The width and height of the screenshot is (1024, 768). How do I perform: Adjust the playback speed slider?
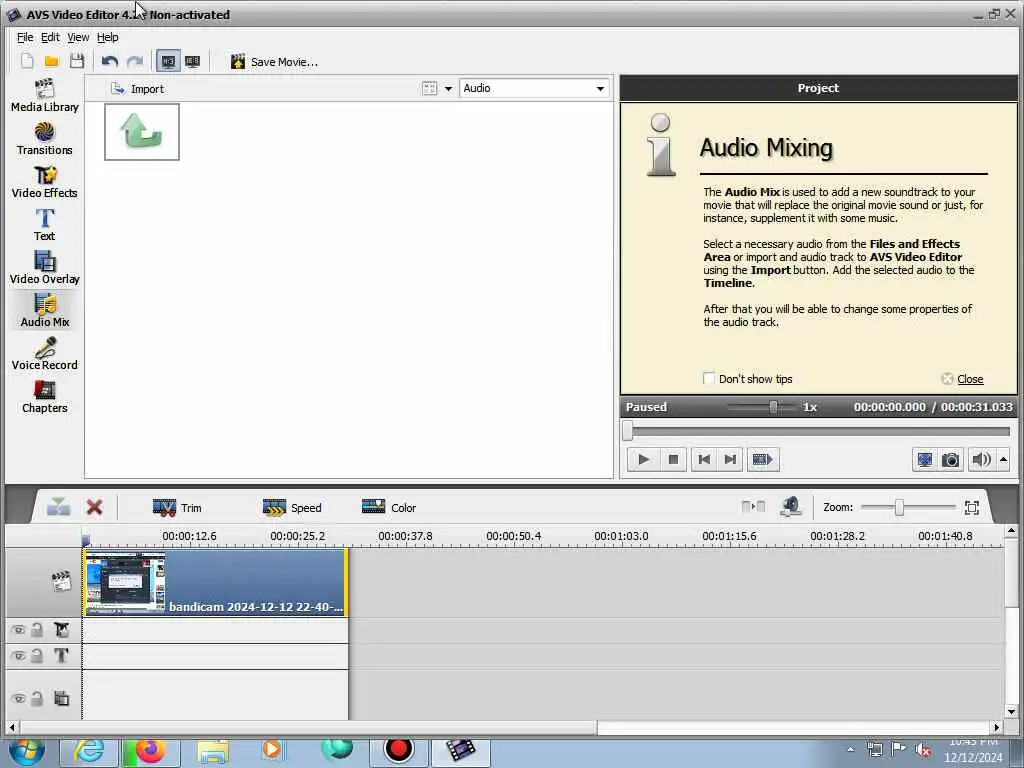click(x=773, y=407)
